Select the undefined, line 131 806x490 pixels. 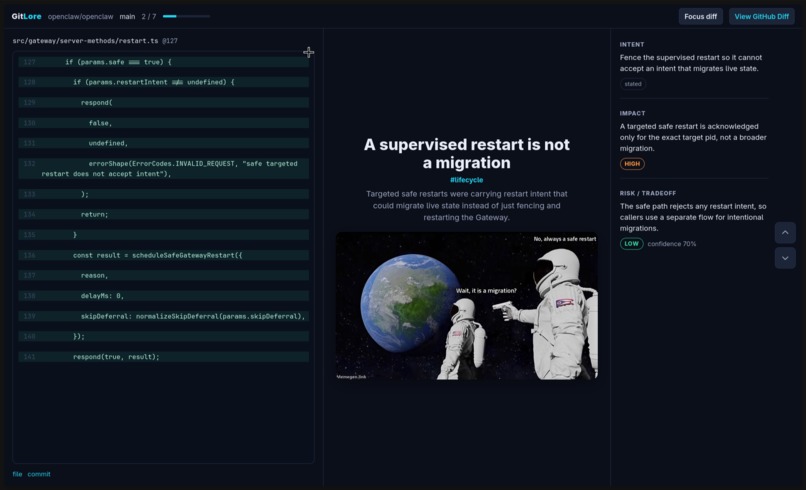(x=163, y=143)
